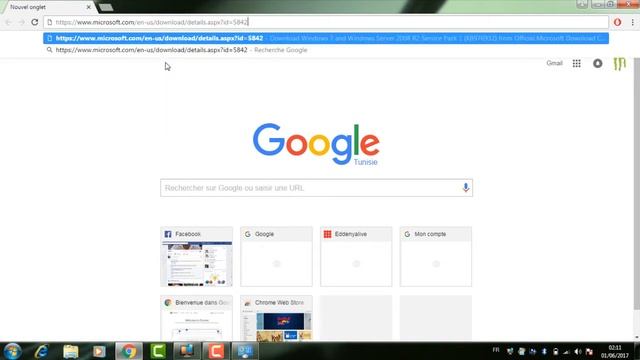Go forward using the forward arrow
The image size is (640, 360).
point(22,22)
